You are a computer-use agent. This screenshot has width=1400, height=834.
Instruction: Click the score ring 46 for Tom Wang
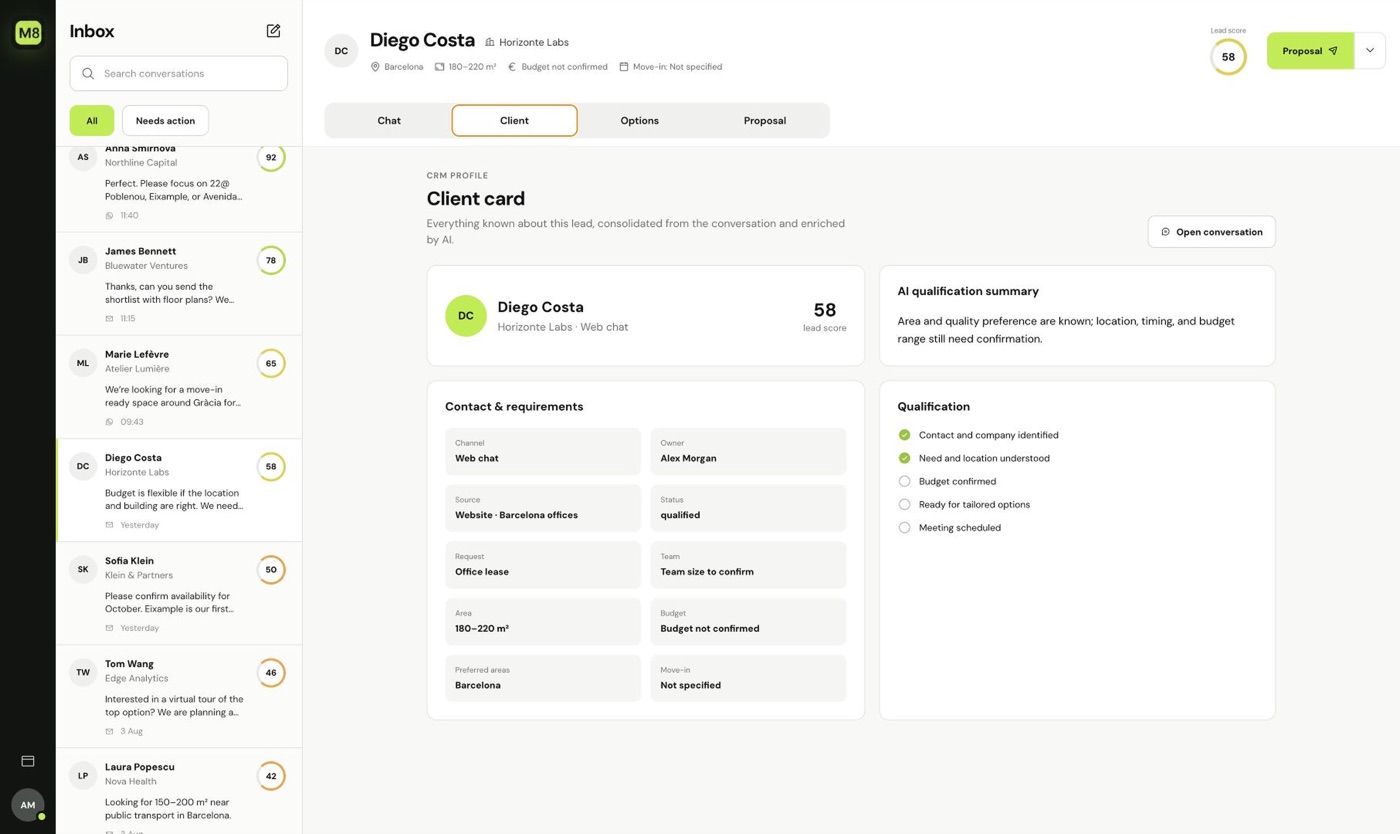pyautogui.click(x=270, y=673)
